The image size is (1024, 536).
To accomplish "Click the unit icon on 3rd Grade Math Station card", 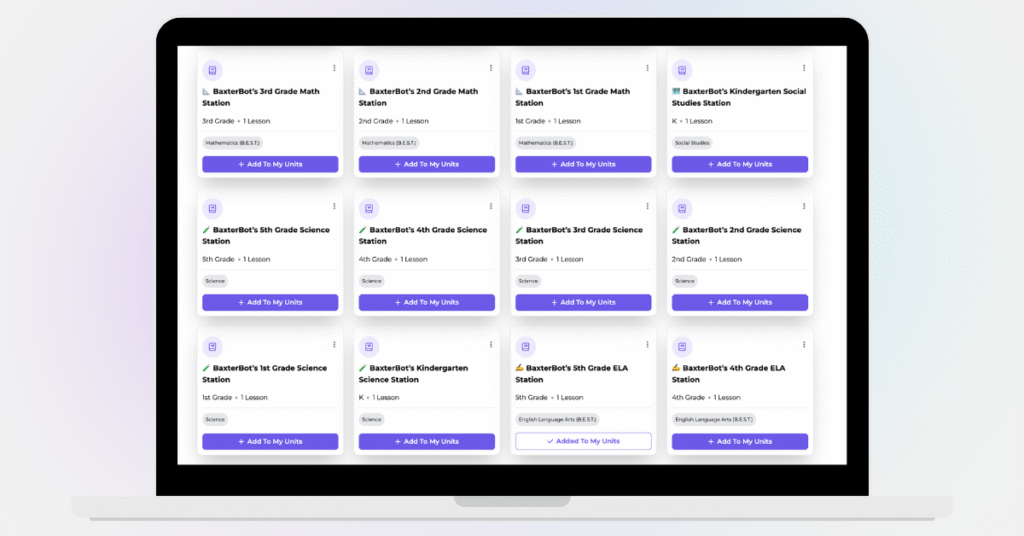I will coord(212,71).
